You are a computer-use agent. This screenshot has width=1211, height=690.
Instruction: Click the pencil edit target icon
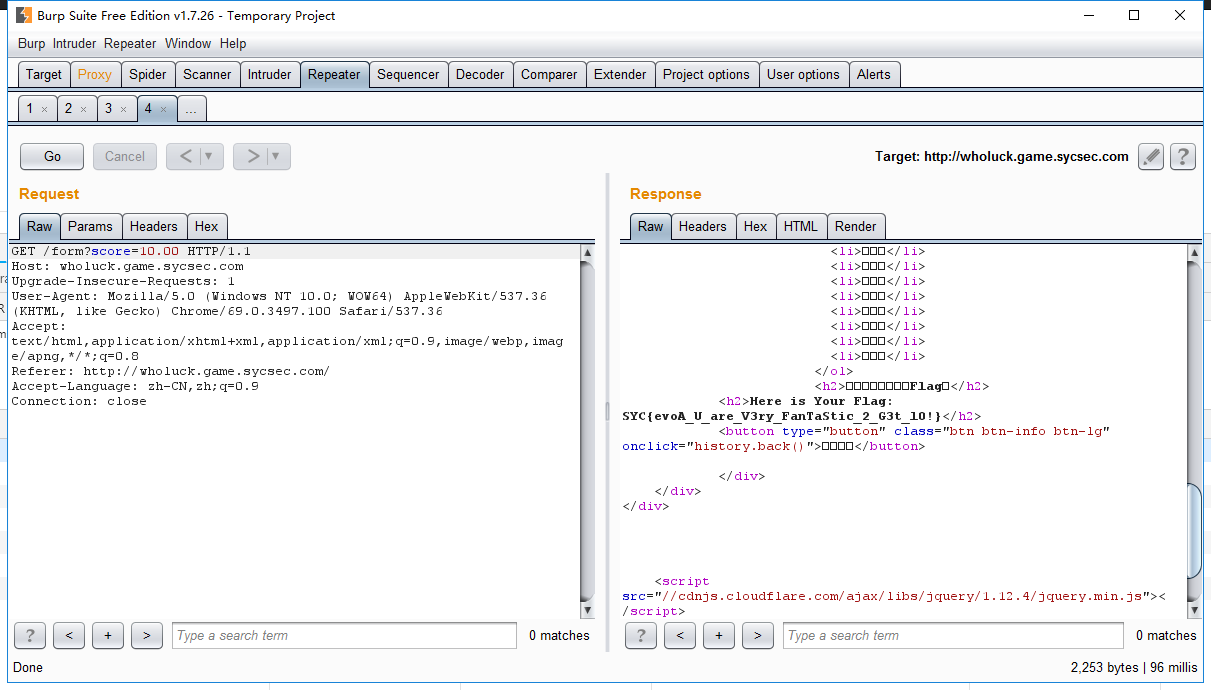tap(1151, 156)
